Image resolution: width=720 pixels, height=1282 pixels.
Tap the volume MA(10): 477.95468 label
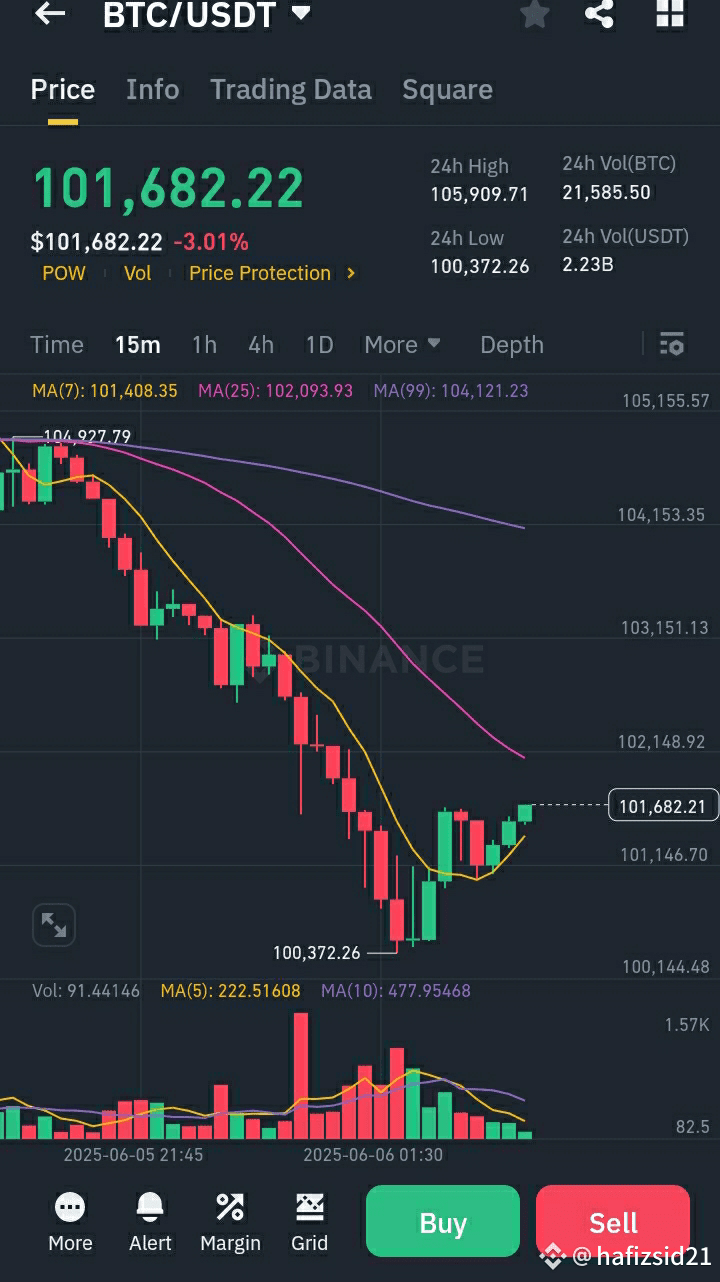pos(396,991)
